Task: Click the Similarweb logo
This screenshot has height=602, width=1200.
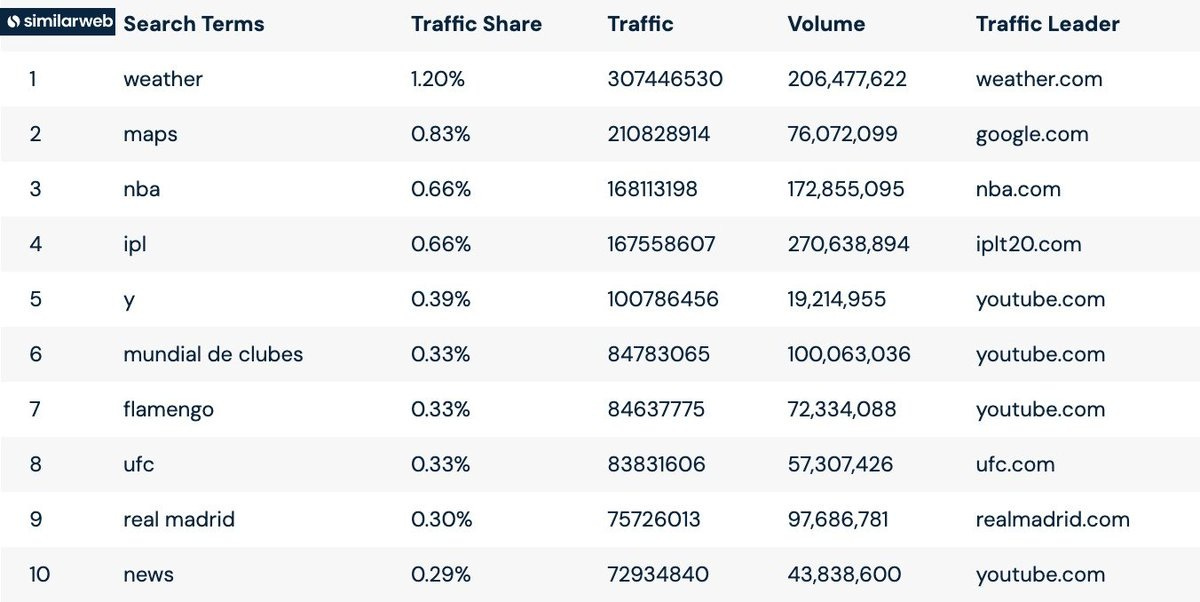Action: (x=59, y=19)
